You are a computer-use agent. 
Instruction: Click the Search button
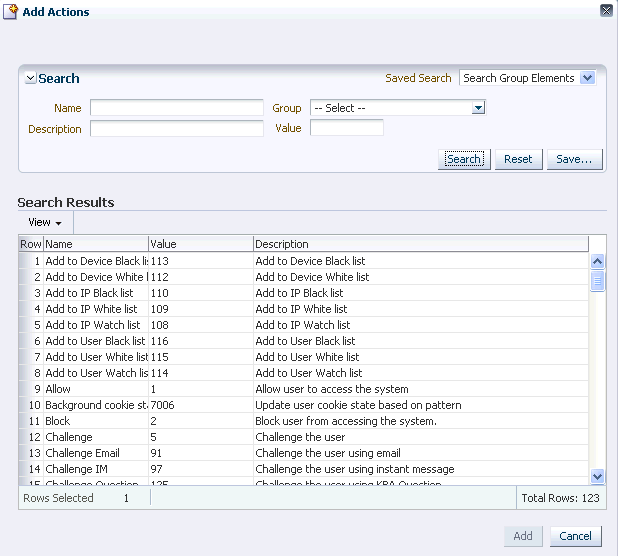coord(464,159)
